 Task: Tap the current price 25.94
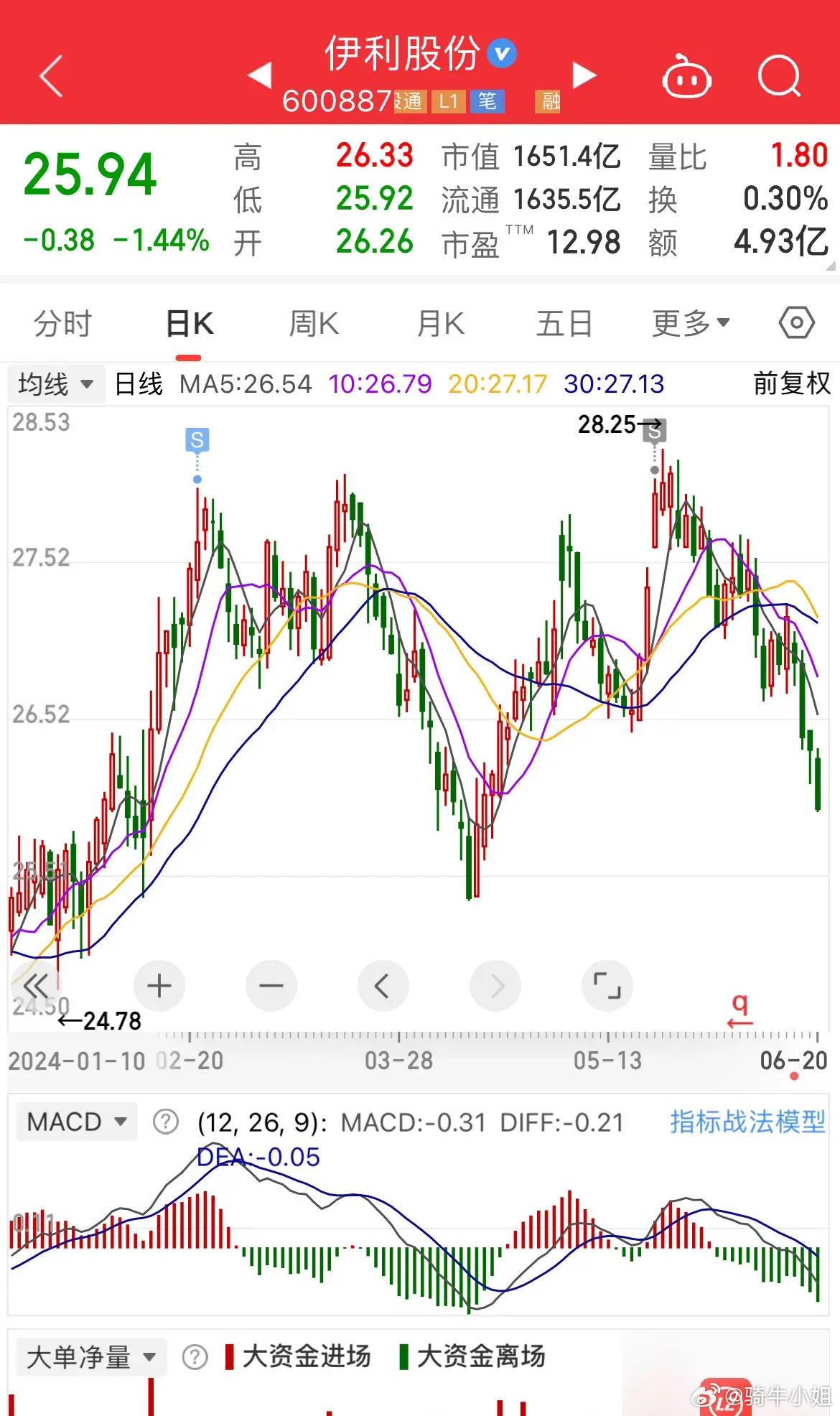click(x=90, y=174)
